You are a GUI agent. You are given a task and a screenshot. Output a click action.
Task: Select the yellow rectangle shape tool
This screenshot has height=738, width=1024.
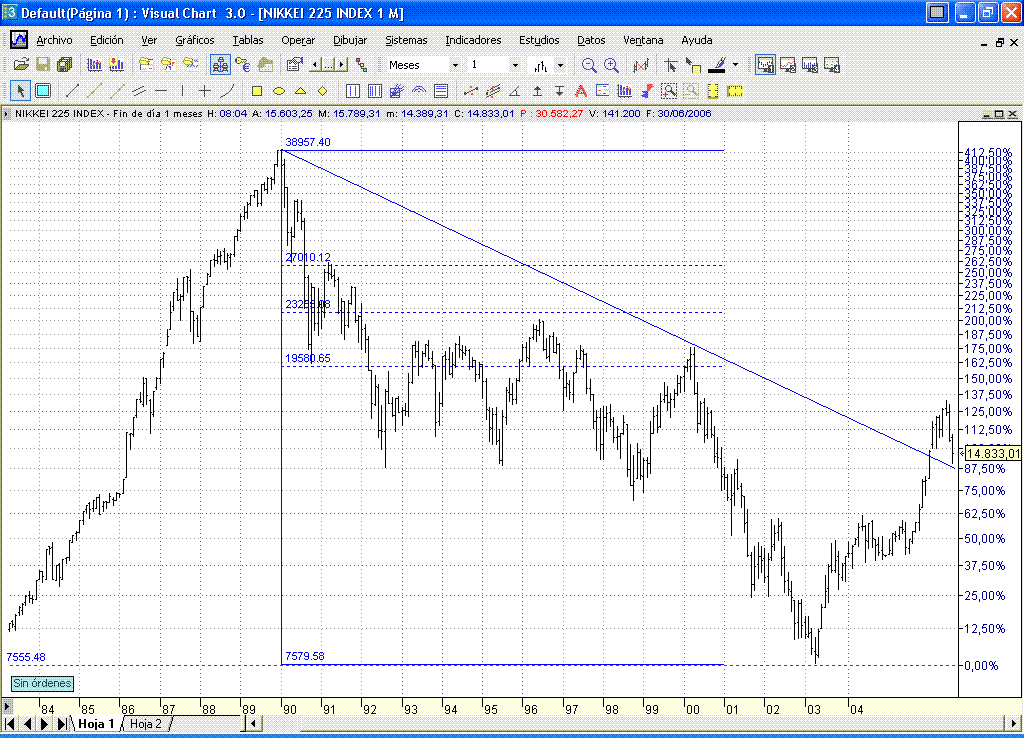pyautogui.click(x=257, y=91)
